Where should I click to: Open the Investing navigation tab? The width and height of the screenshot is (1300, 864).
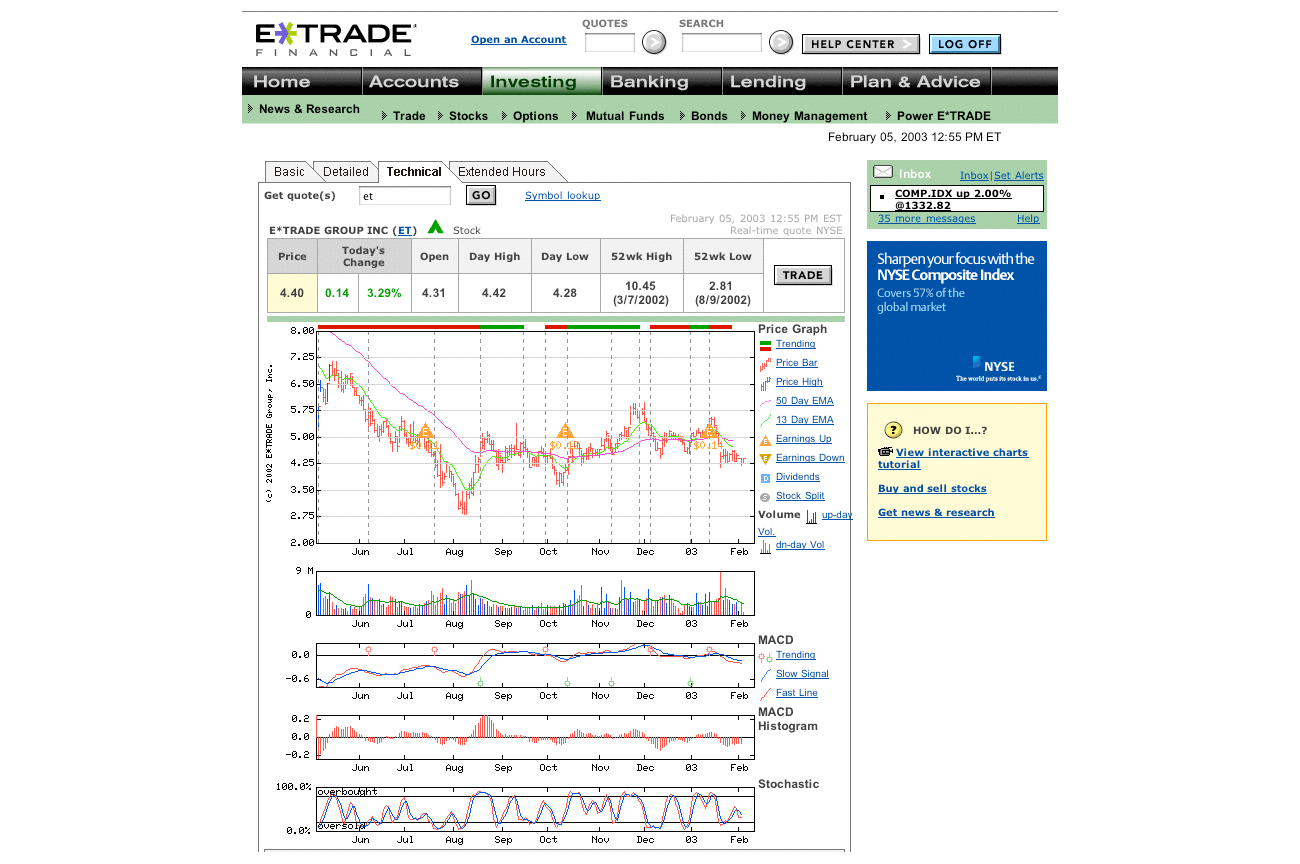(541, 82)
